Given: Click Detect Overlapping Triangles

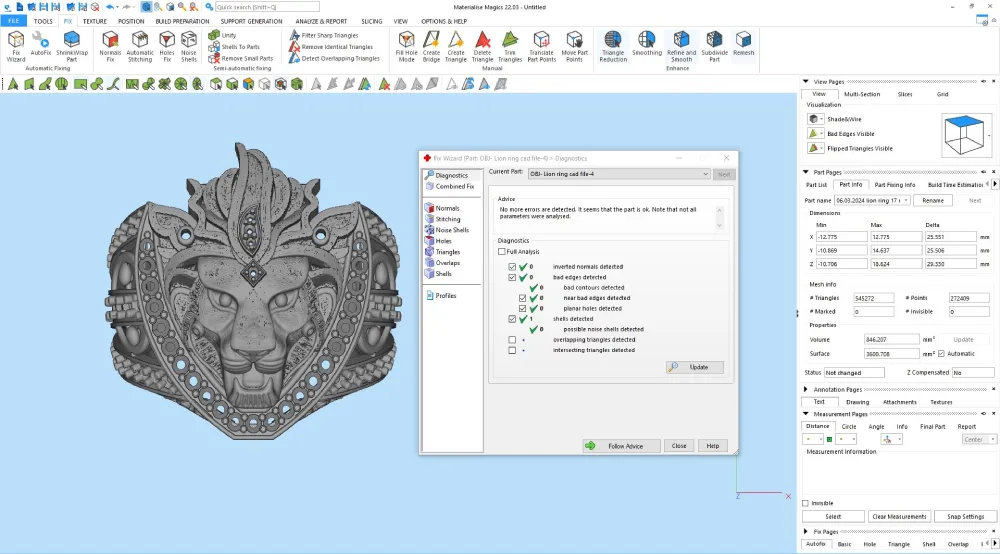Looking at the screenshot, I should coord(334,58).
